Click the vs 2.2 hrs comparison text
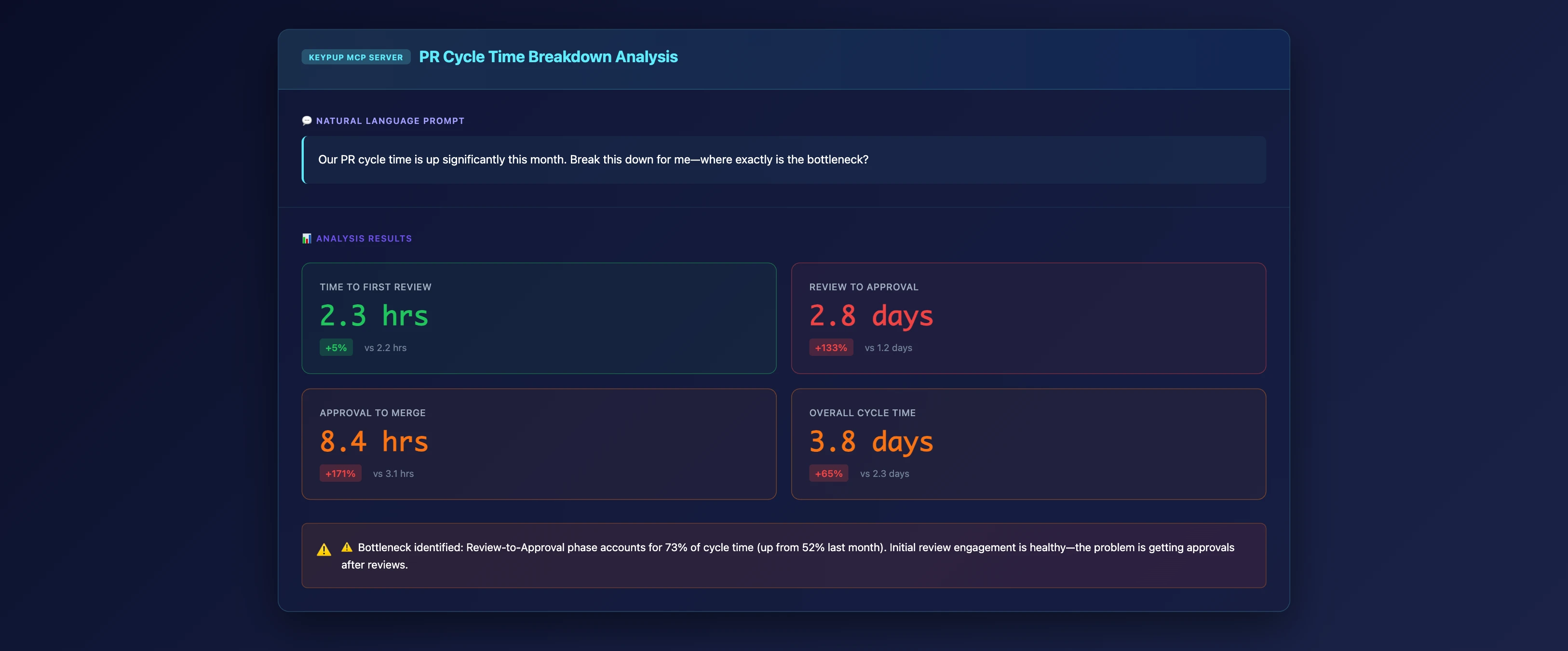The width and height of the screenshot is (1568, 651). coord(385,348)
